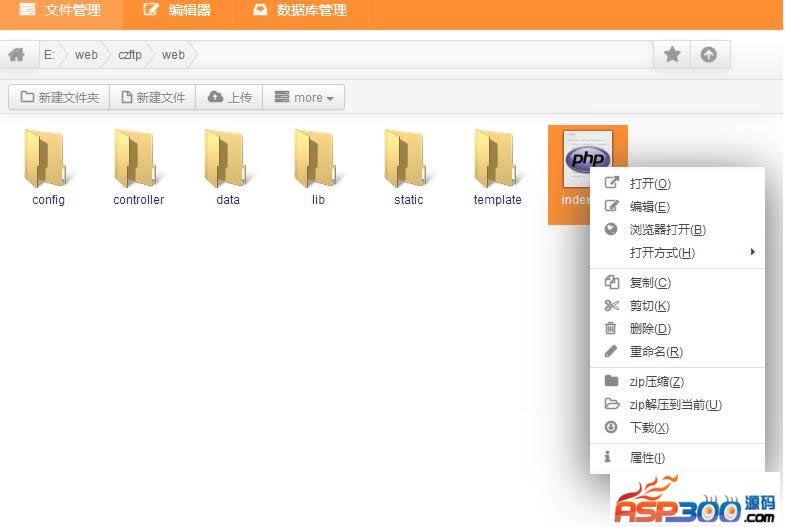Choose zip压缩(Z) in context menu
The width and height of the screenshot is (785, 527).
[677, 381]
